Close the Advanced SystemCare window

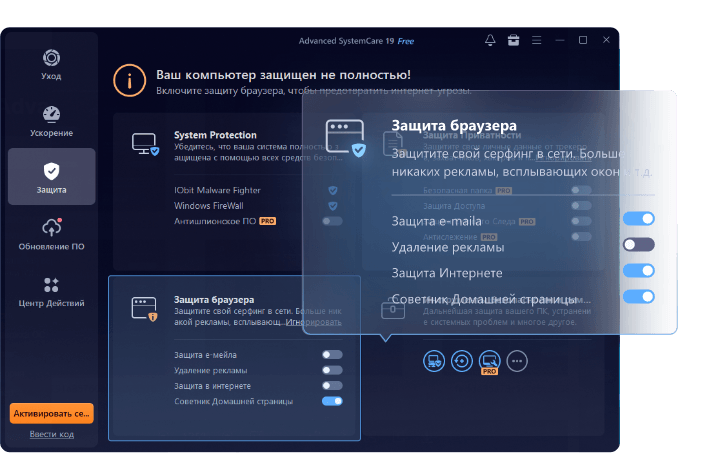[x=606, y=40]
